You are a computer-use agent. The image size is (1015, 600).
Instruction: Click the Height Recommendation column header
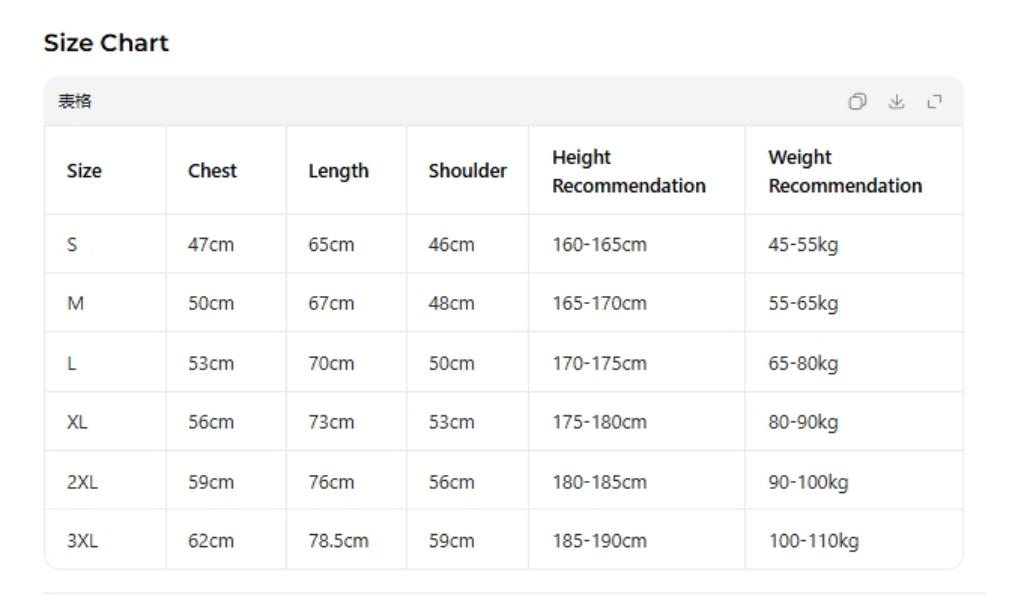coord(628,170)
